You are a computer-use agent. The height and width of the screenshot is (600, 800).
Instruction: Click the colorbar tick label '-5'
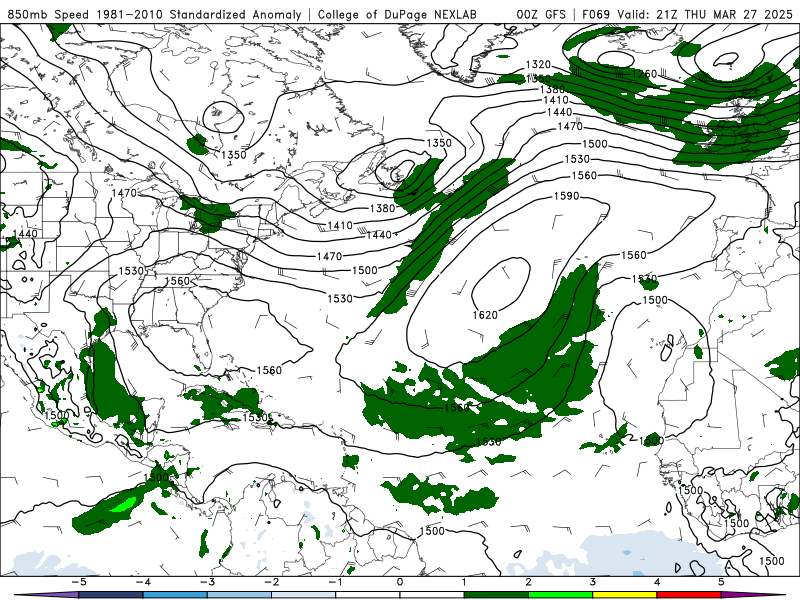pos(78,582)
